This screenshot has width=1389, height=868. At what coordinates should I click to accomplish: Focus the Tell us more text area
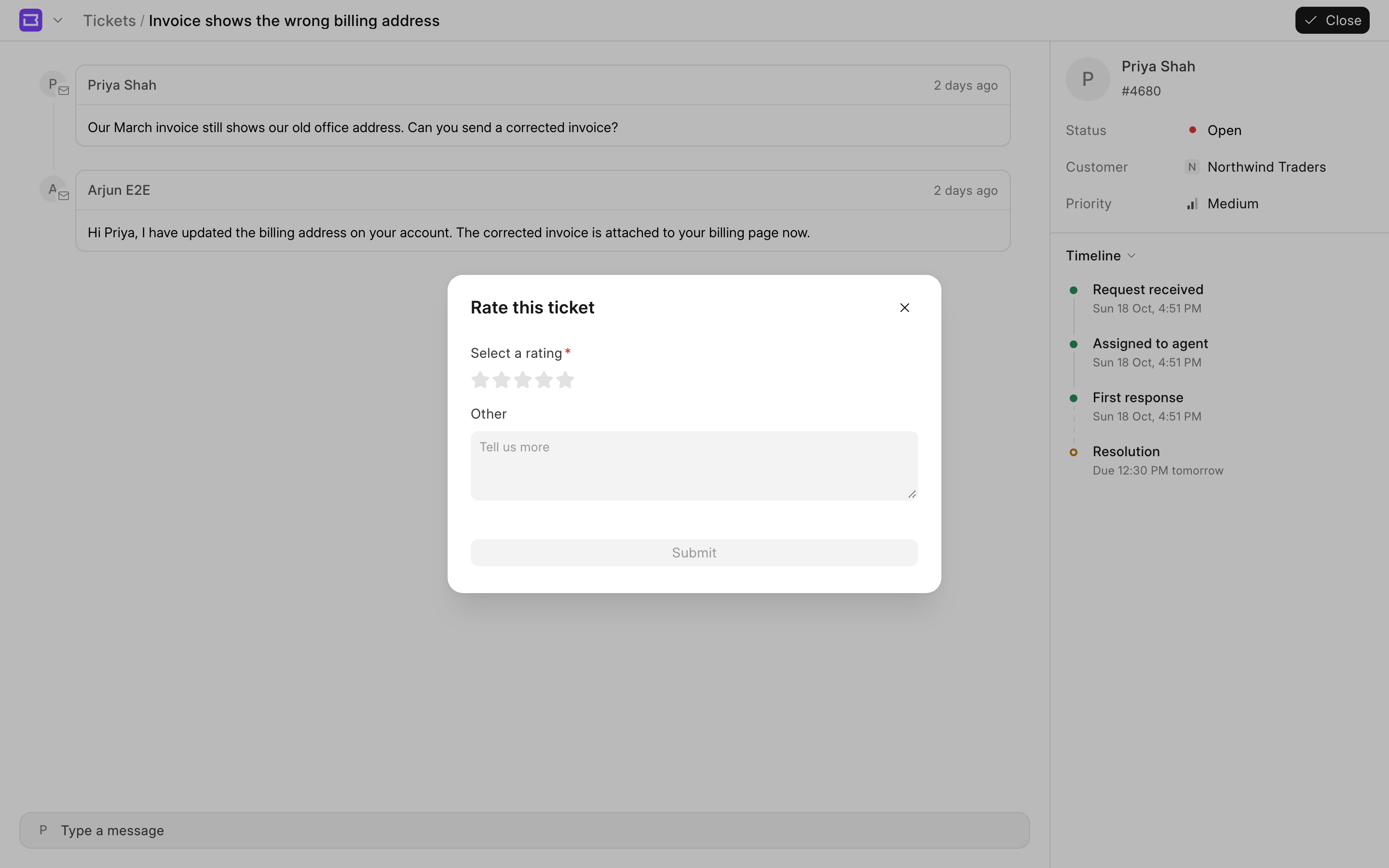pyautogui.click(x=694, y=465)
